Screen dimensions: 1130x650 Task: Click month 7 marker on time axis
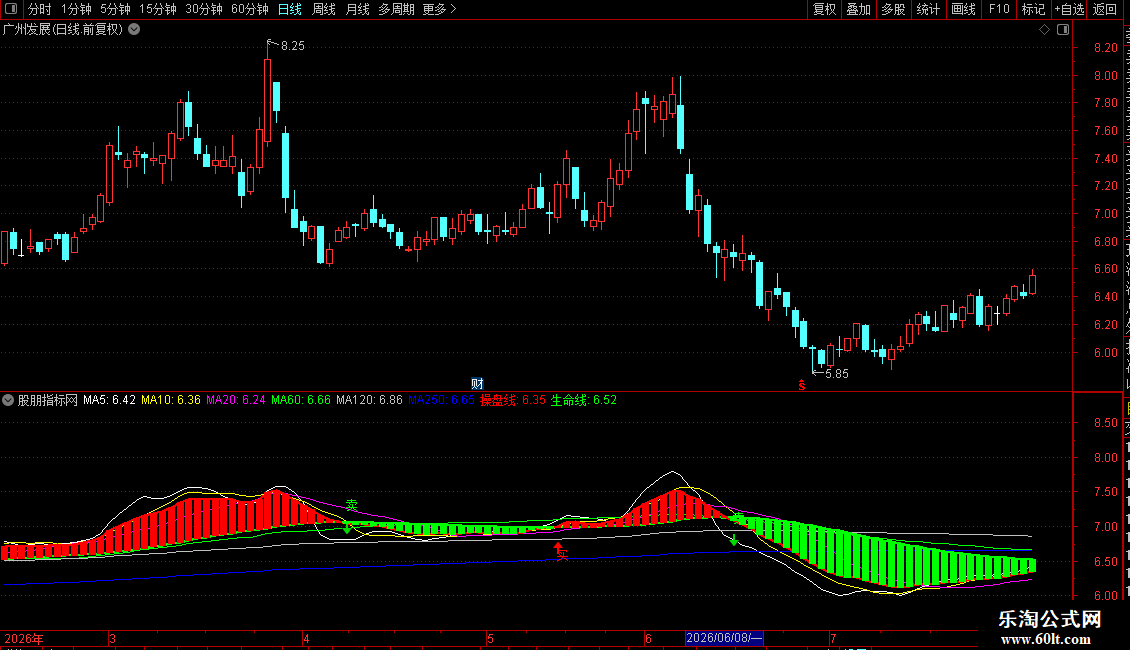pos(833,639)
